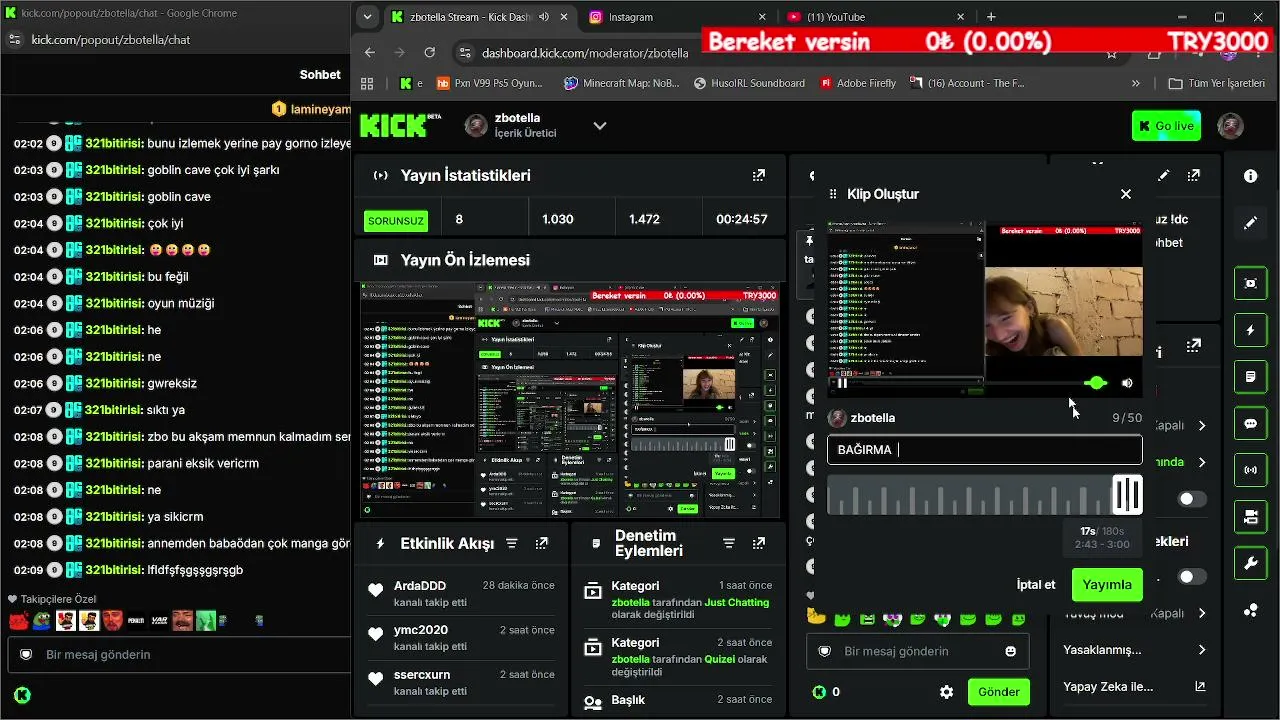
Task: Toggle the upper switch in right settings panel
Action: point(1192,499)
